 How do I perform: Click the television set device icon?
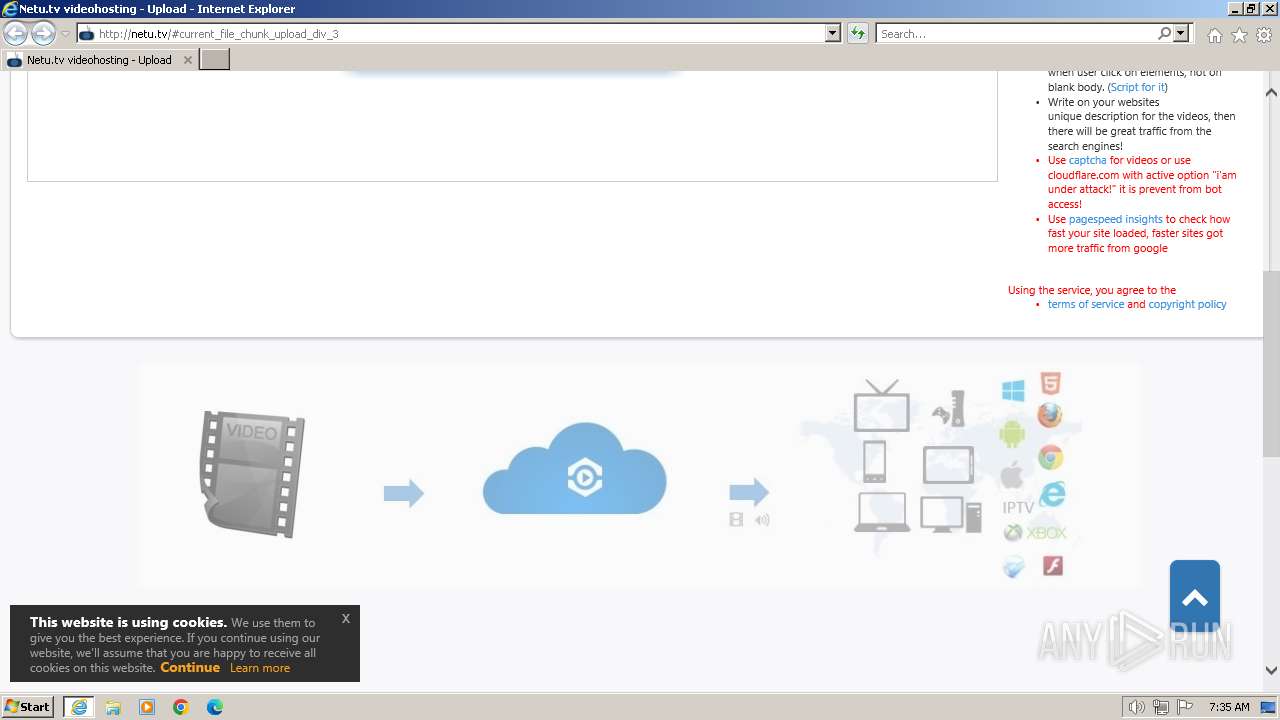(x=882, y=405)
